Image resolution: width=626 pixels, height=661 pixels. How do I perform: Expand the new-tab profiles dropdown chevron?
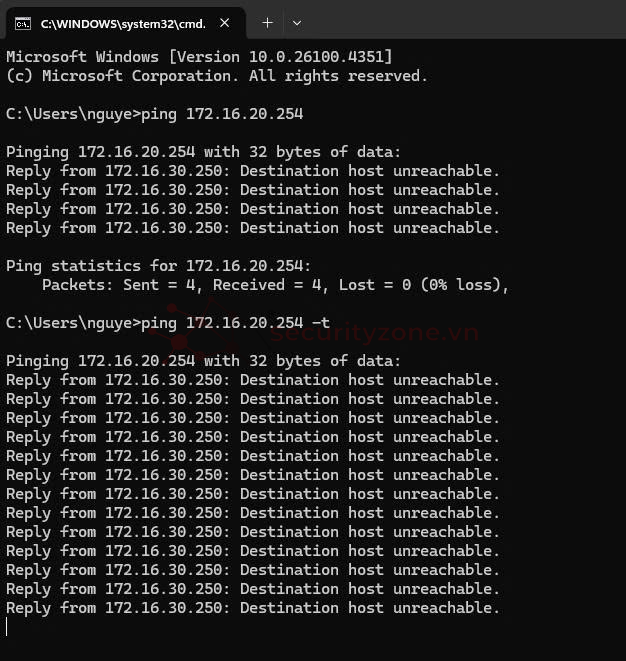pyautogui.click(x=297, y=23)
